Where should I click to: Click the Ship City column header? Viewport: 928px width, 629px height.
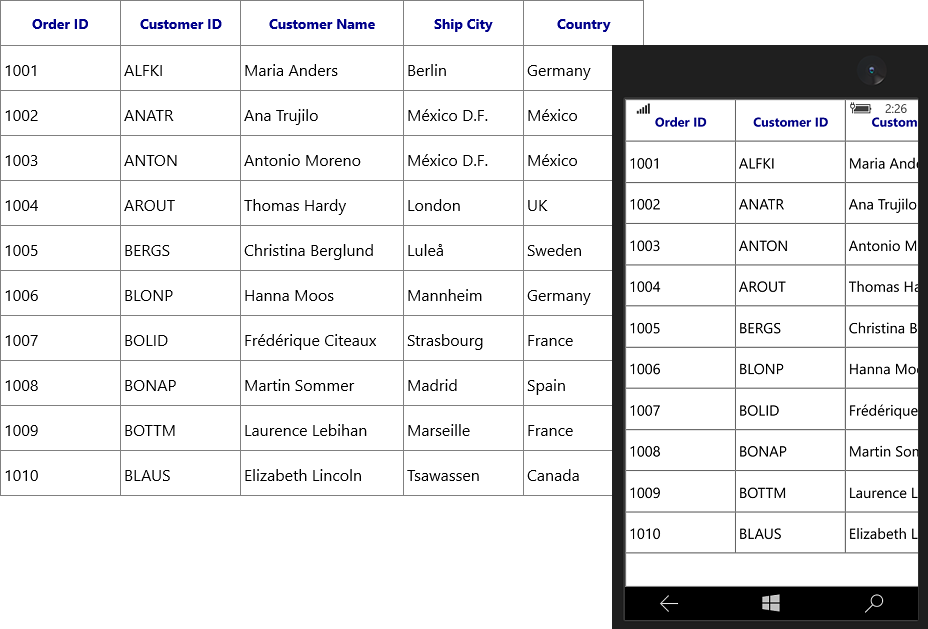463,24
